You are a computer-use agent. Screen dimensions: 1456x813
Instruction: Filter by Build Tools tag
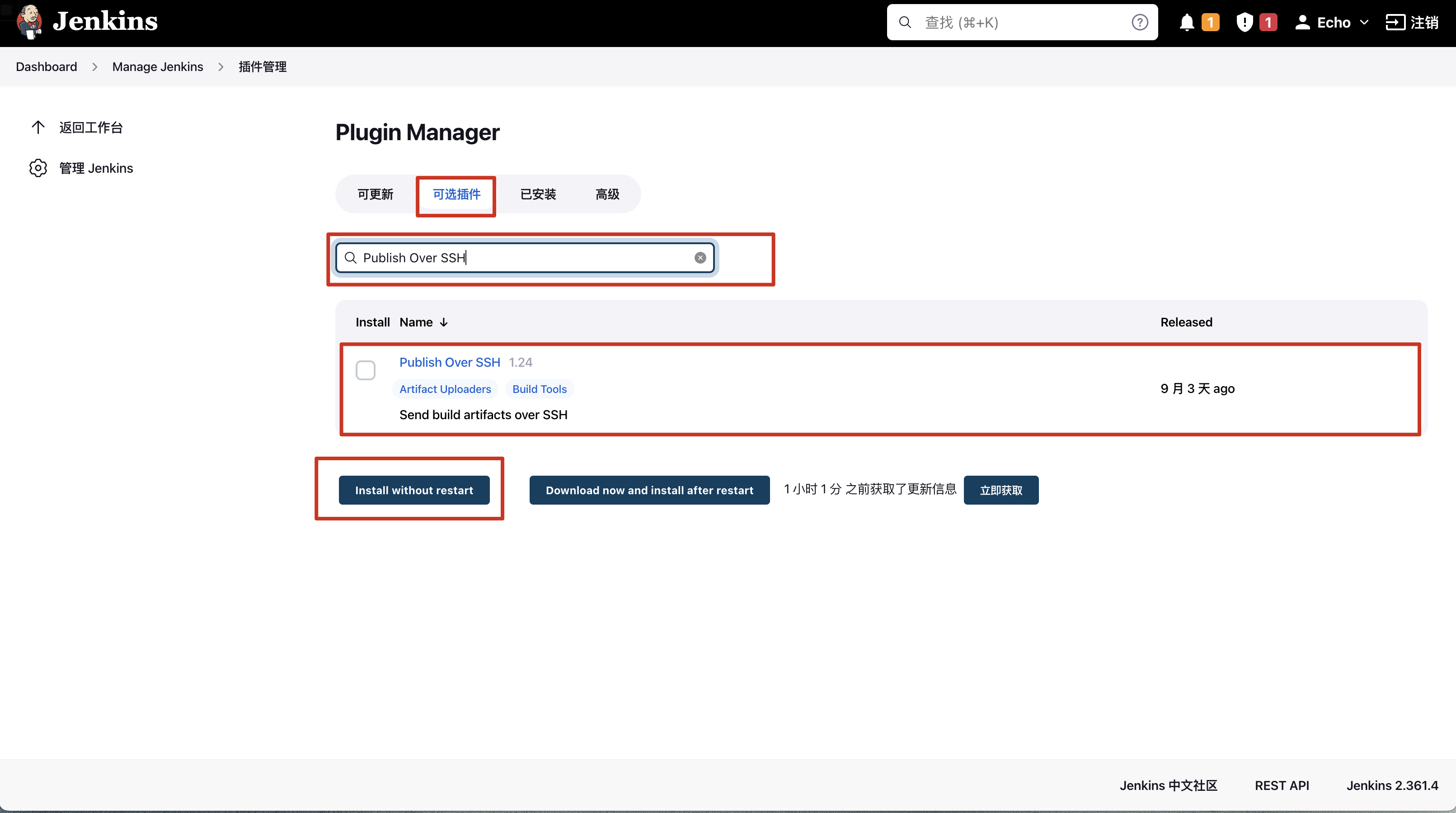[x=539, y=389]
